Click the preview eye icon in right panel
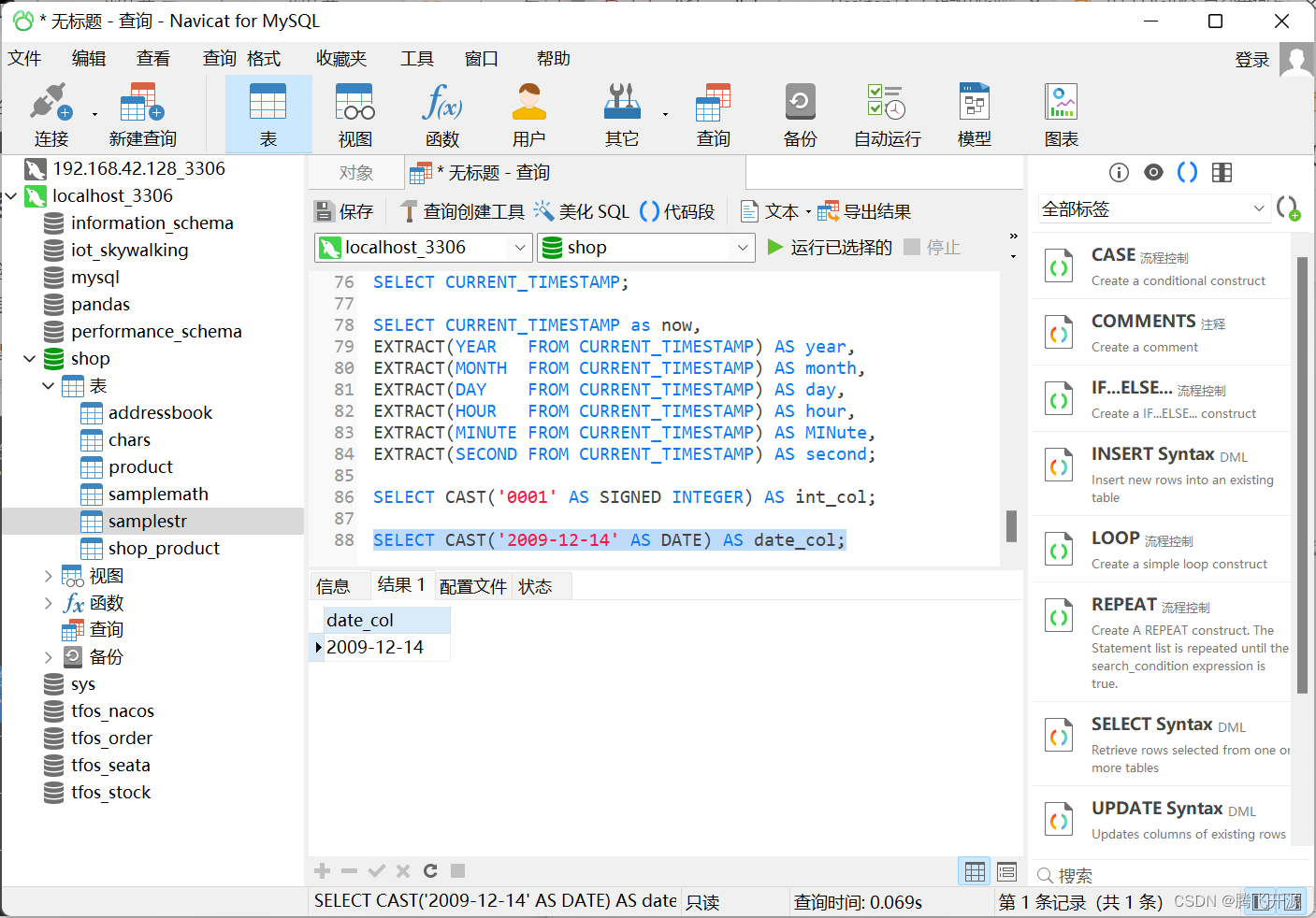The image size is (1316, 918). [1153, 172]
